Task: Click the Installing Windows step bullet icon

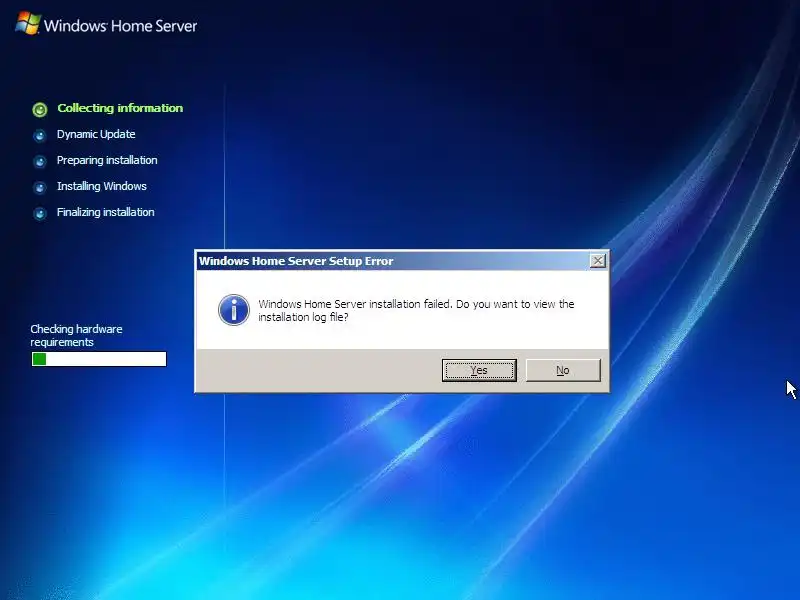Action: pos(40,188)
